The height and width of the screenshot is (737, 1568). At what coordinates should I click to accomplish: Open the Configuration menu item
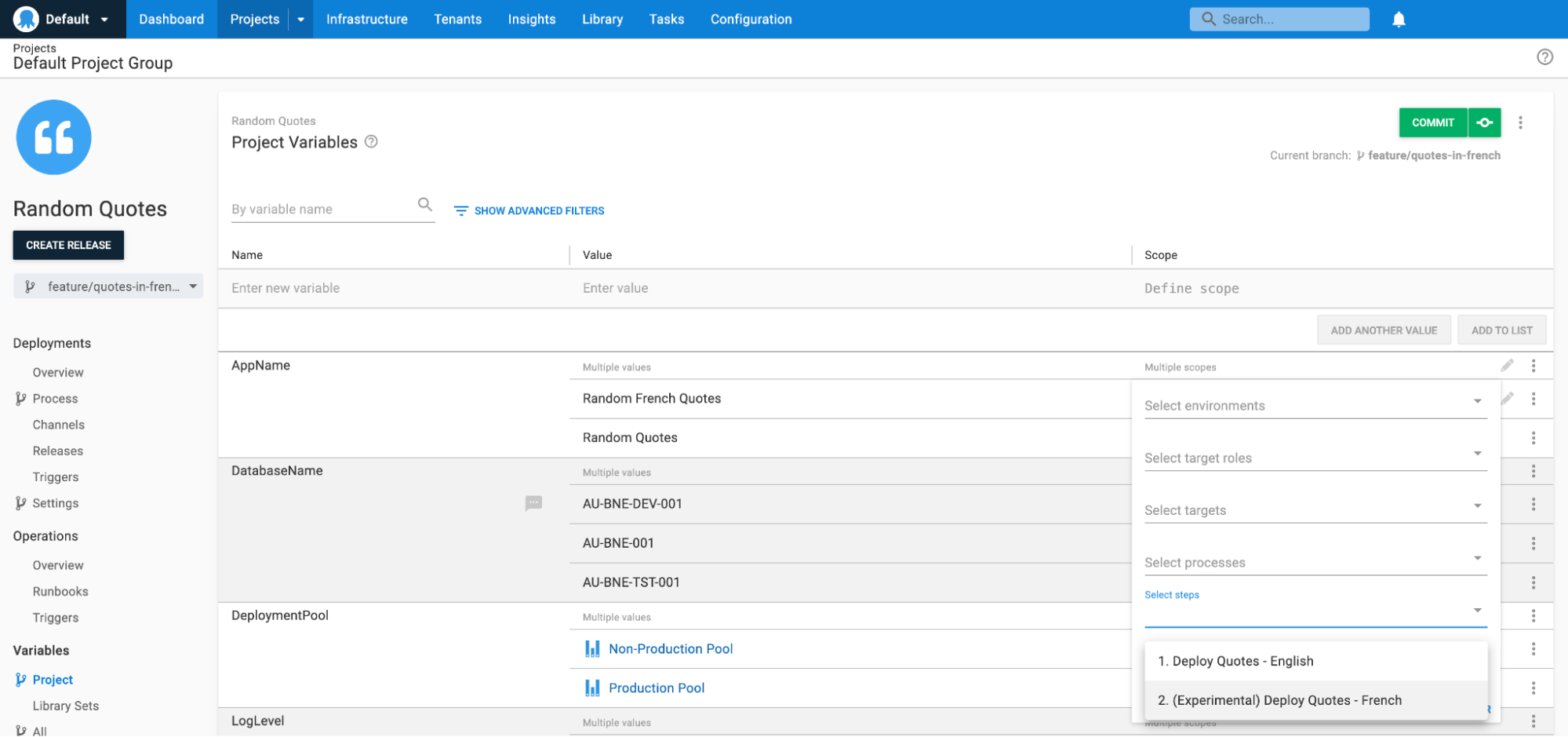[x=750, y=19]
